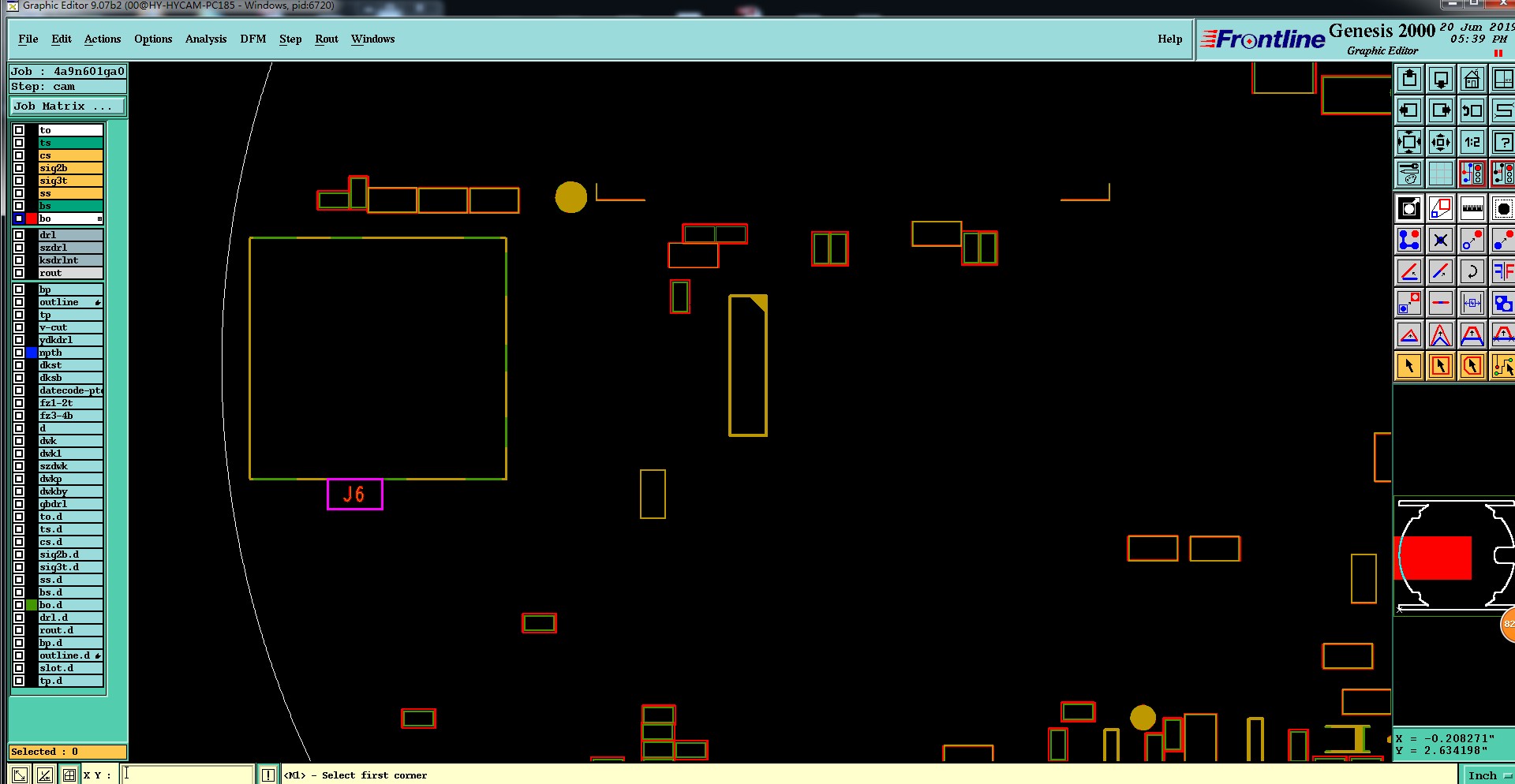
Task: Click the home view house icon
Action: tap(1472, 79)
